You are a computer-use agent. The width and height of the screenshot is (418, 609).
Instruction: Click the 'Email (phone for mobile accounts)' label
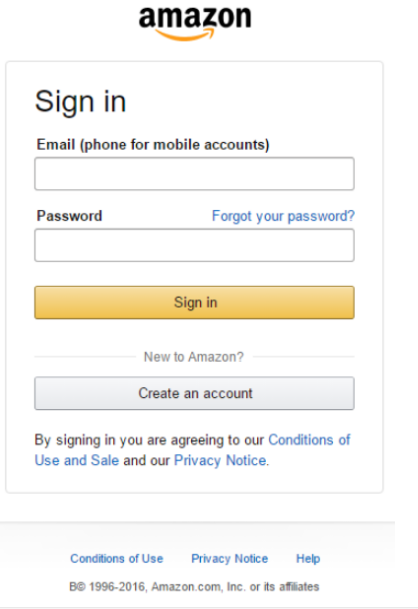[153, 144]
